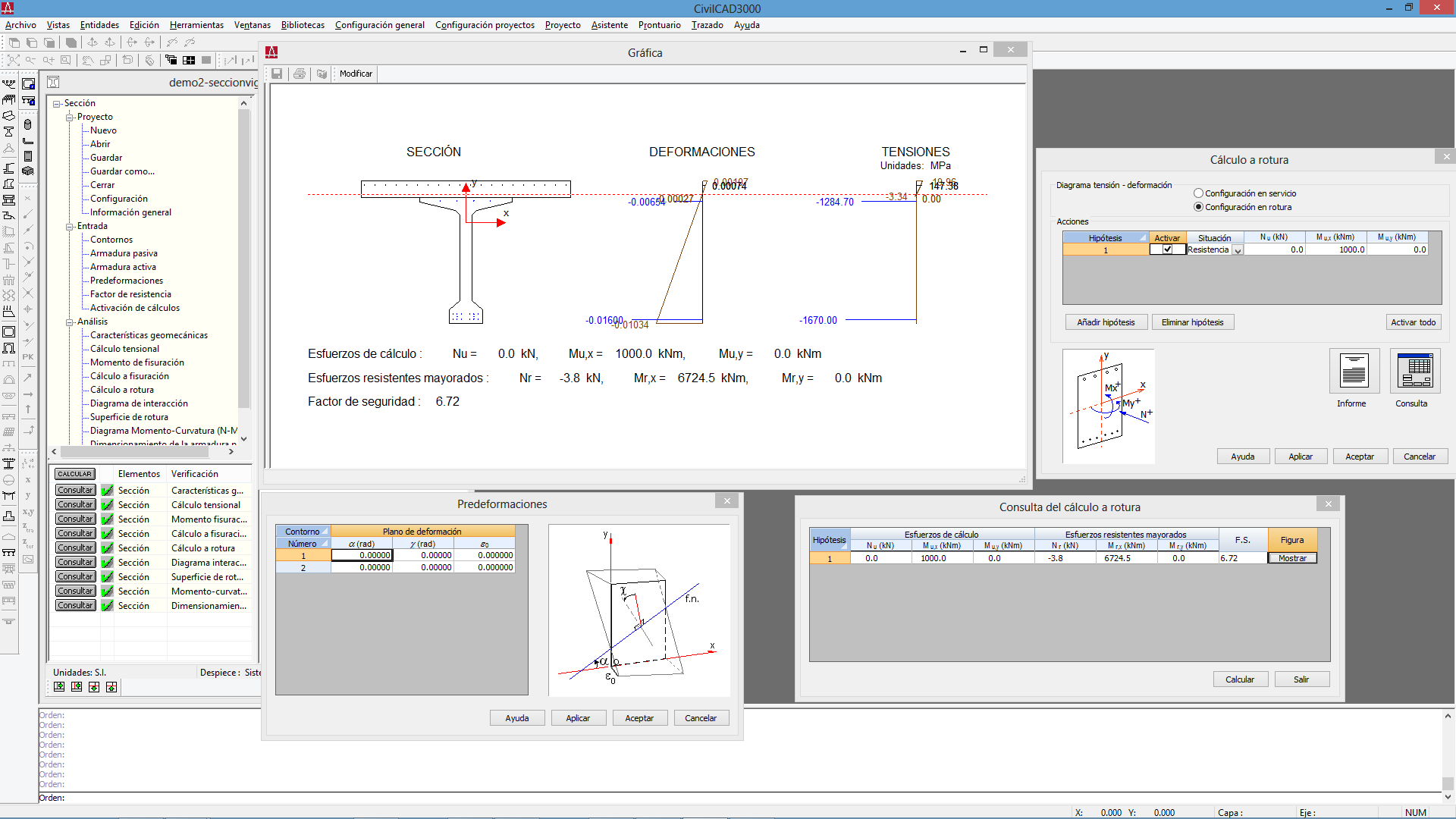Screen dimensions: 1456x819
Task: Open the Prontuario menu
Action: click(x=659, y=25)
